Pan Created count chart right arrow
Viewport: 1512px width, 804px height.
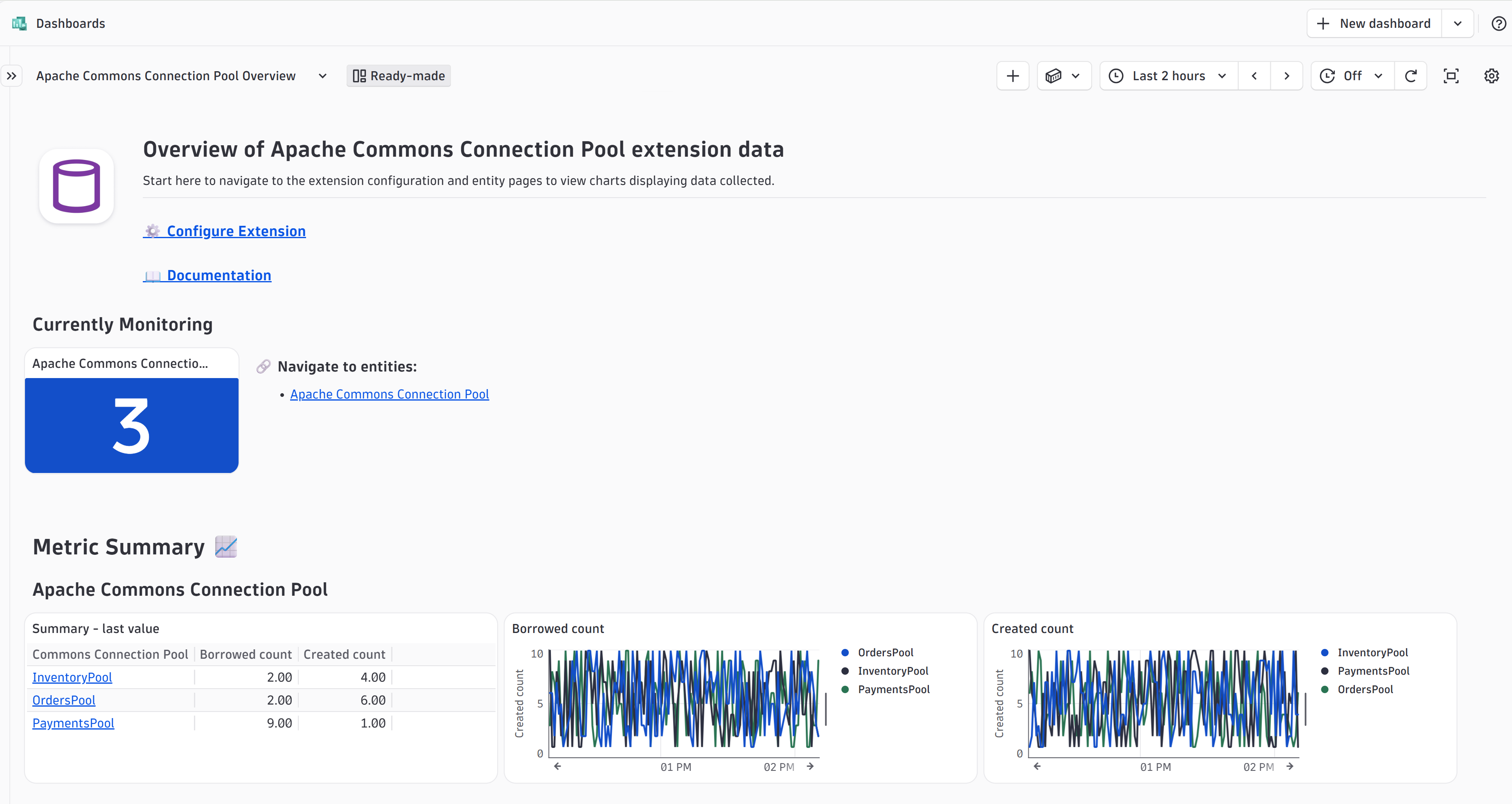(1289, 766)
